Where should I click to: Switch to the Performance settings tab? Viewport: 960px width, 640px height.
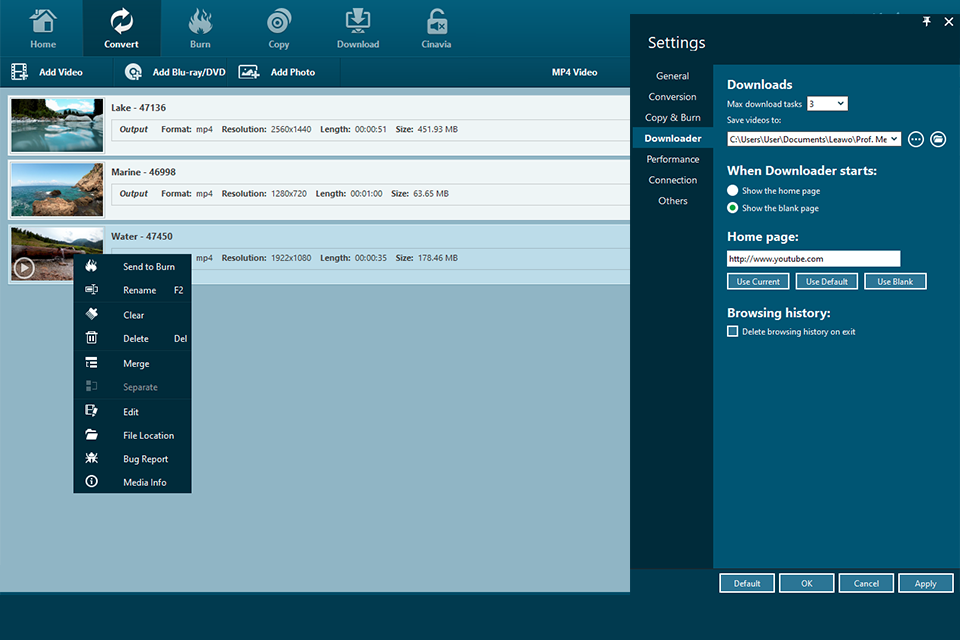(672, 159)
